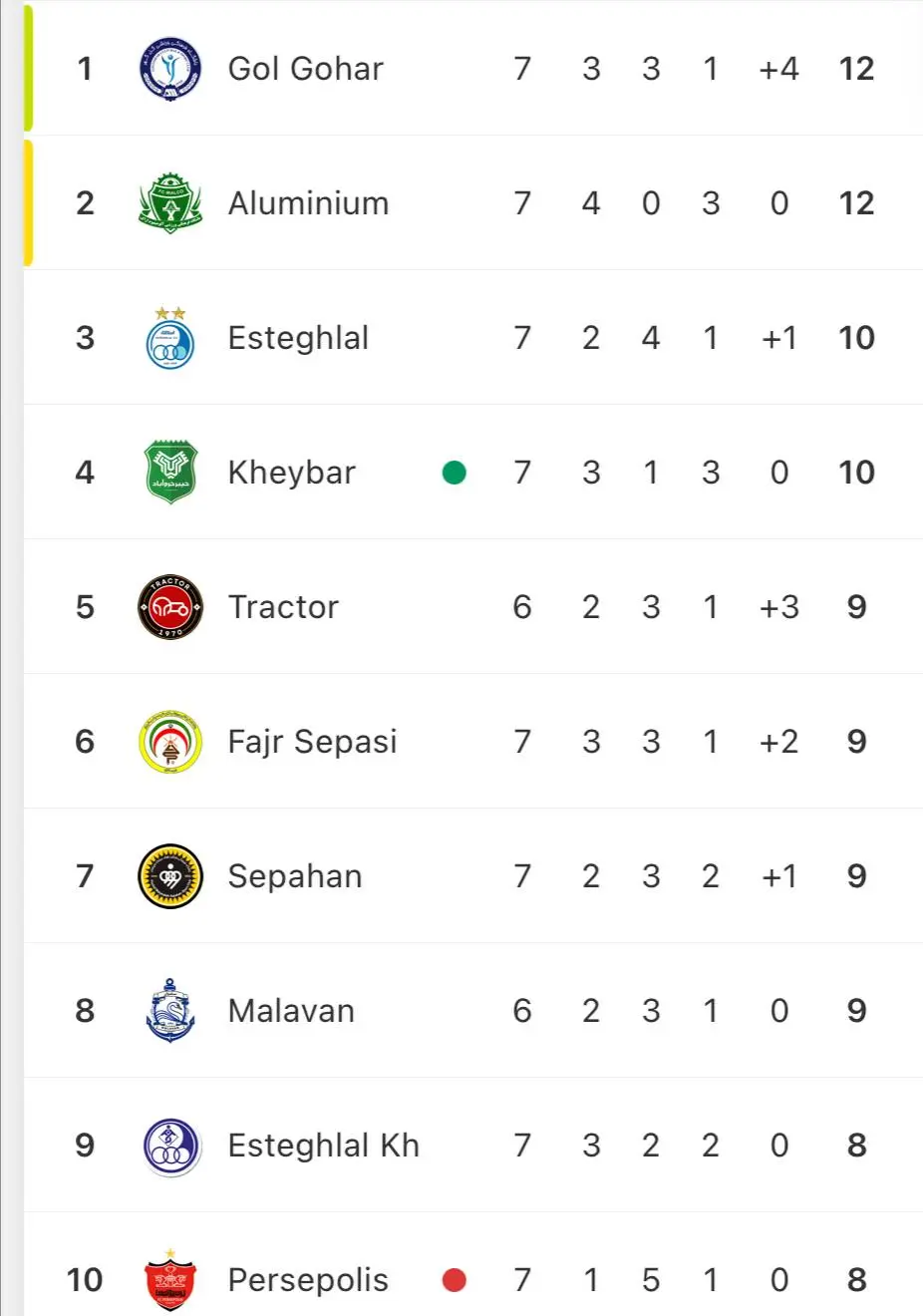This screenshot has height=1316, width=923.
Task: Click the Fajr Sepasi team crest
Action: pyautogui.click(x=170, y=742)
